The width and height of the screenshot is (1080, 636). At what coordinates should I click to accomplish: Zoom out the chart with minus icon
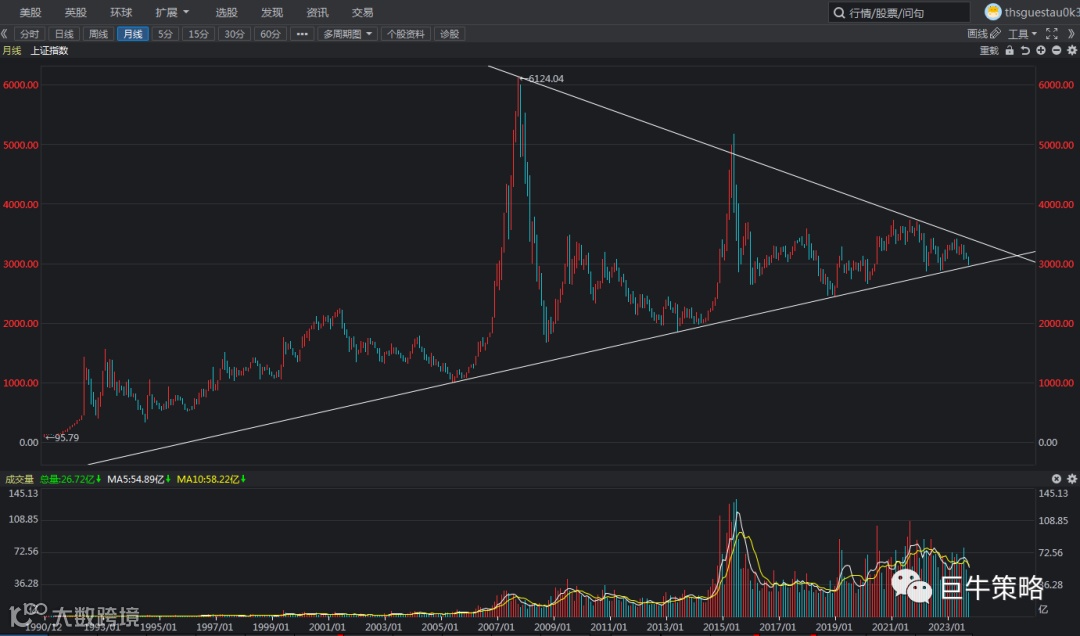click(1056, 50)
